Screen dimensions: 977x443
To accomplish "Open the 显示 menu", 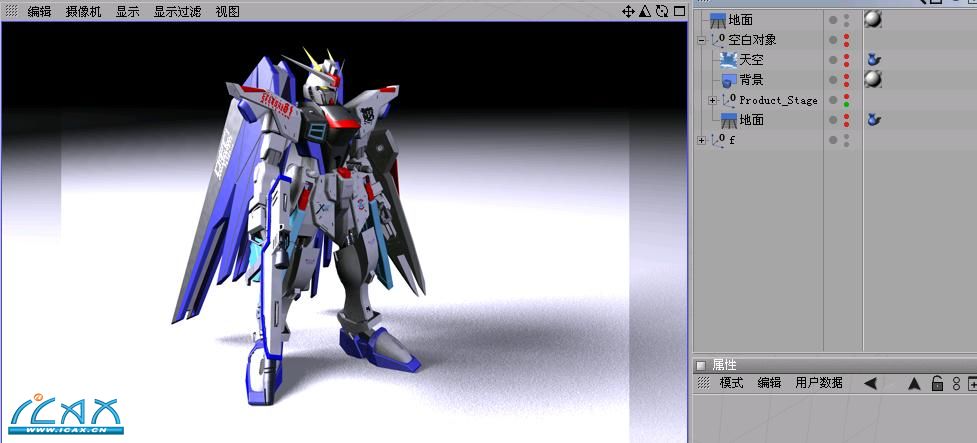I will point(128,11).
